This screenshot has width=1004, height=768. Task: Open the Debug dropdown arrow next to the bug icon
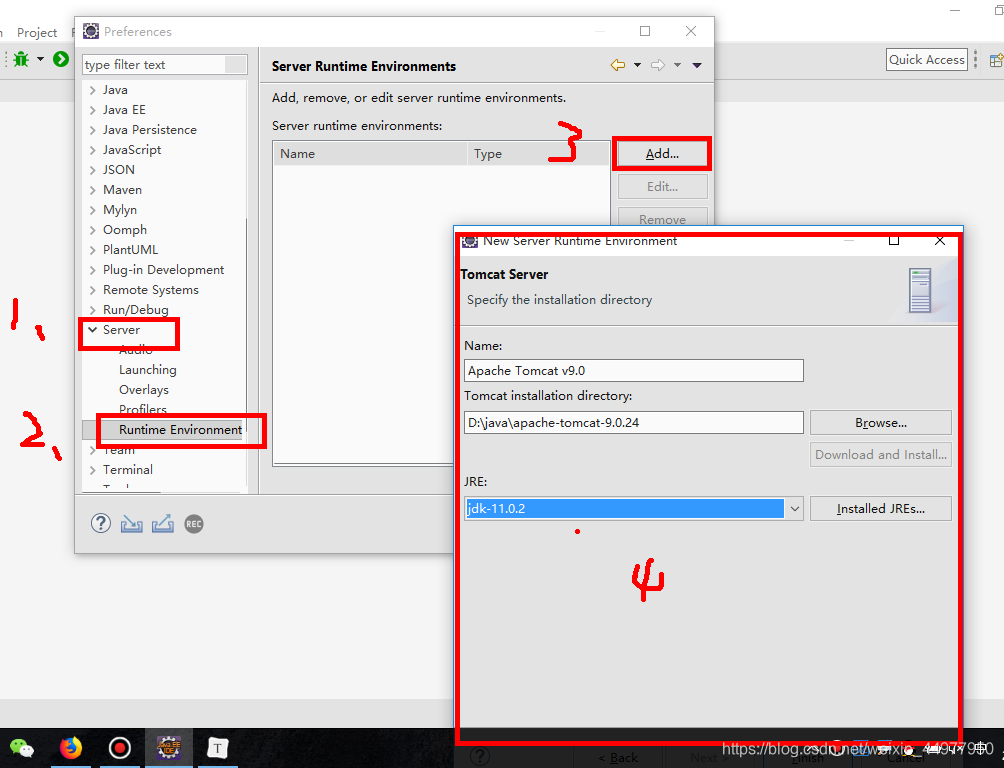(40, 60)
